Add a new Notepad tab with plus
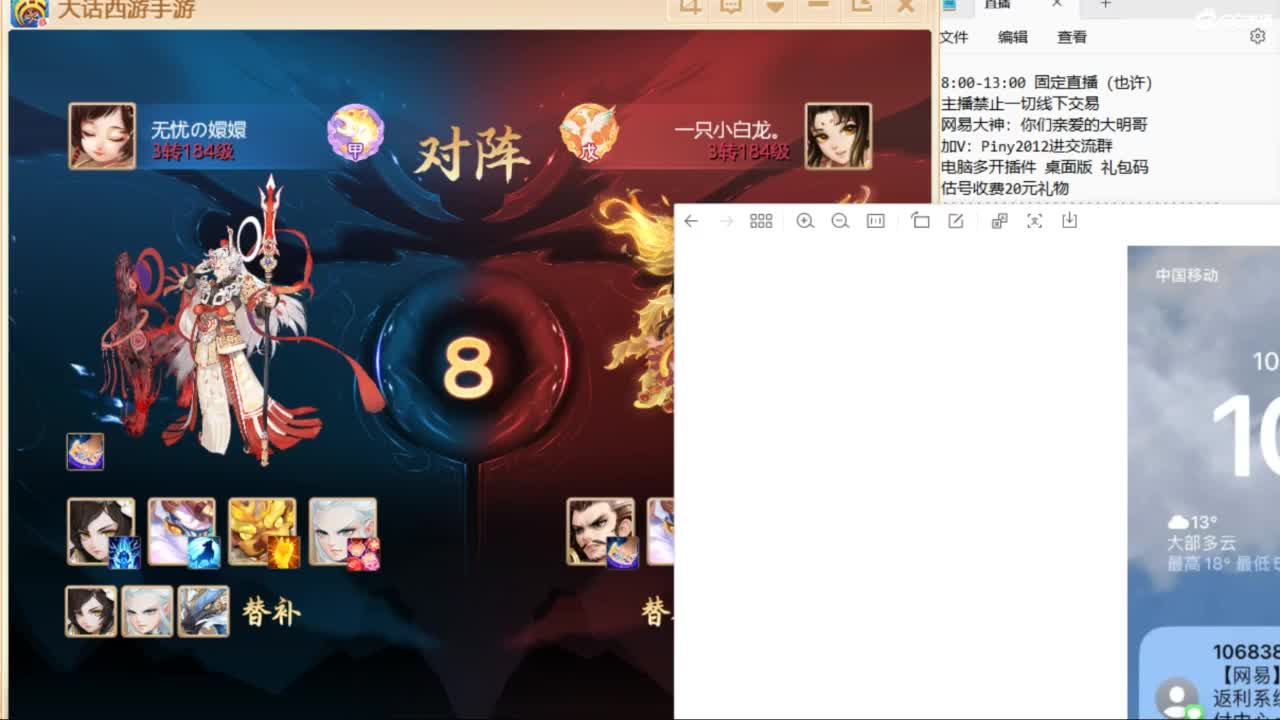This screenshot has height=720, width=1280. (1105, 4)
